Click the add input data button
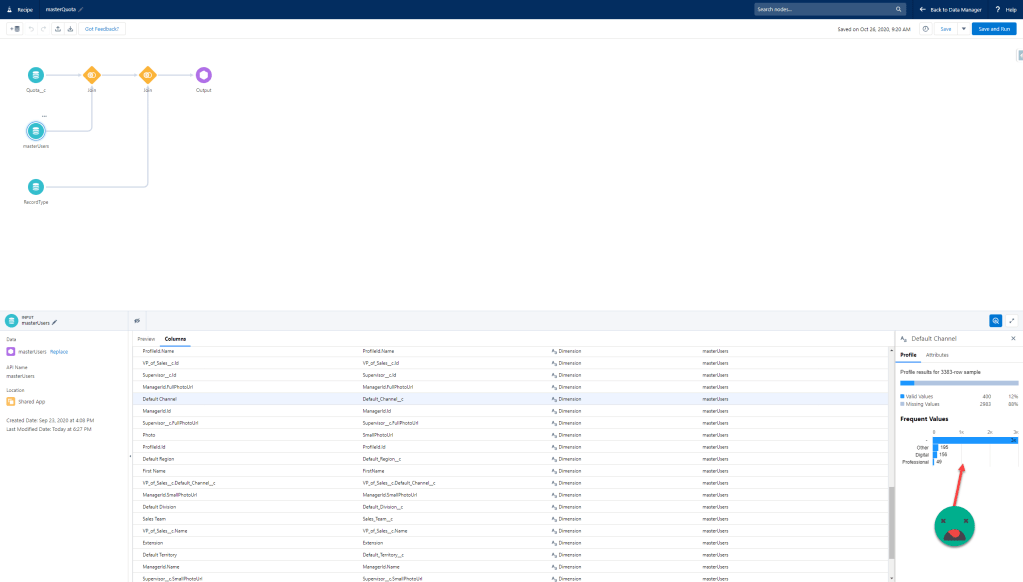 point(14,29)
